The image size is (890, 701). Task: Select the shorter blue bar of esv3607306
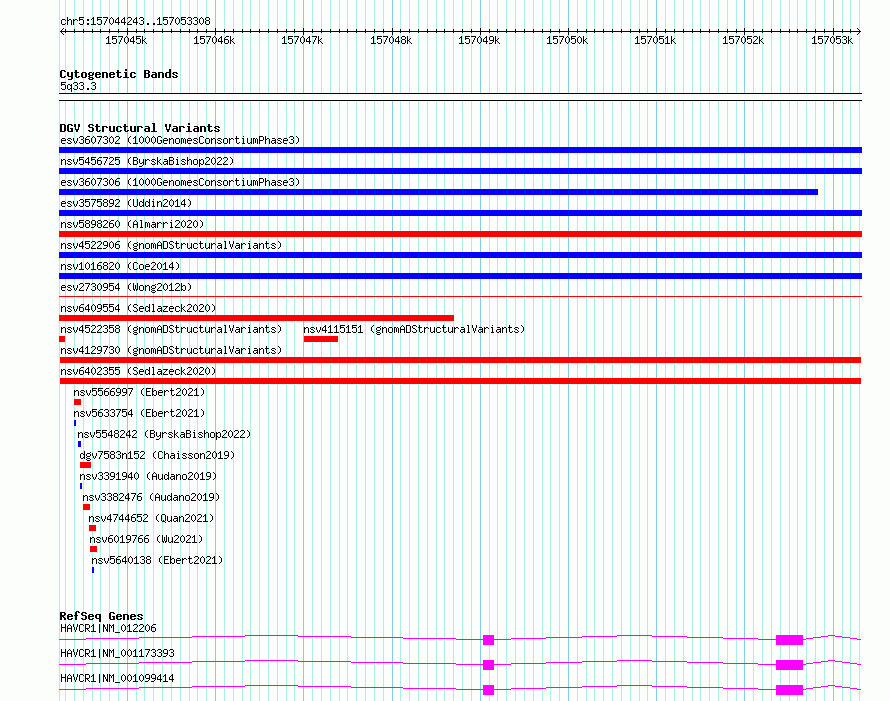438,192
